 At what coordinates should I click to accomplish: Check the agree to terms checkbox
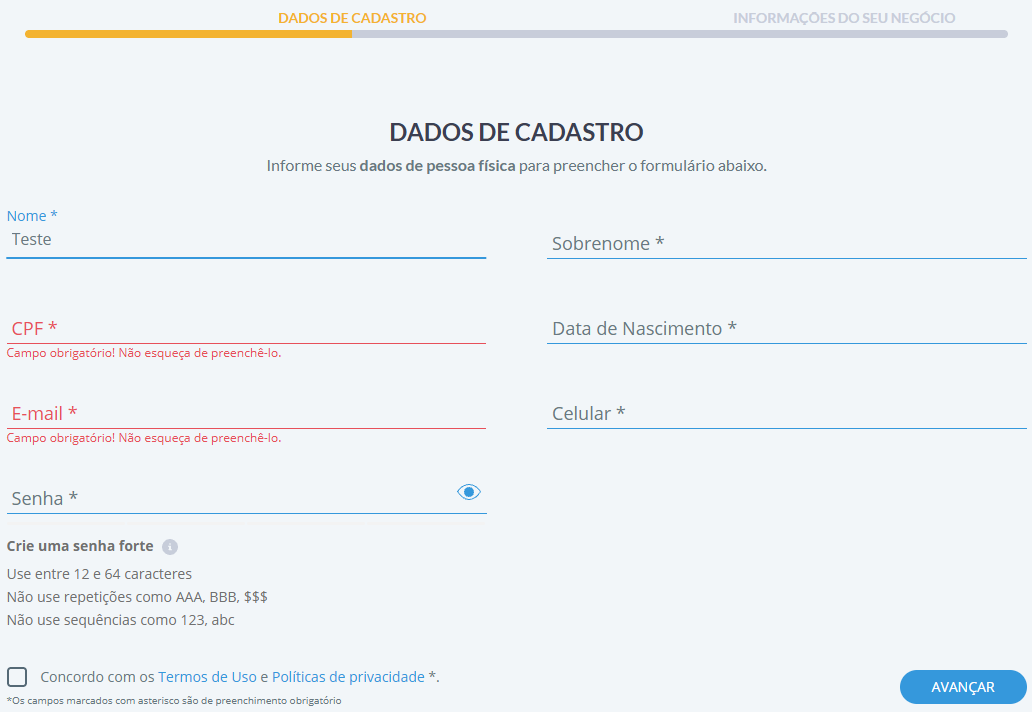(x=17, y=677)
